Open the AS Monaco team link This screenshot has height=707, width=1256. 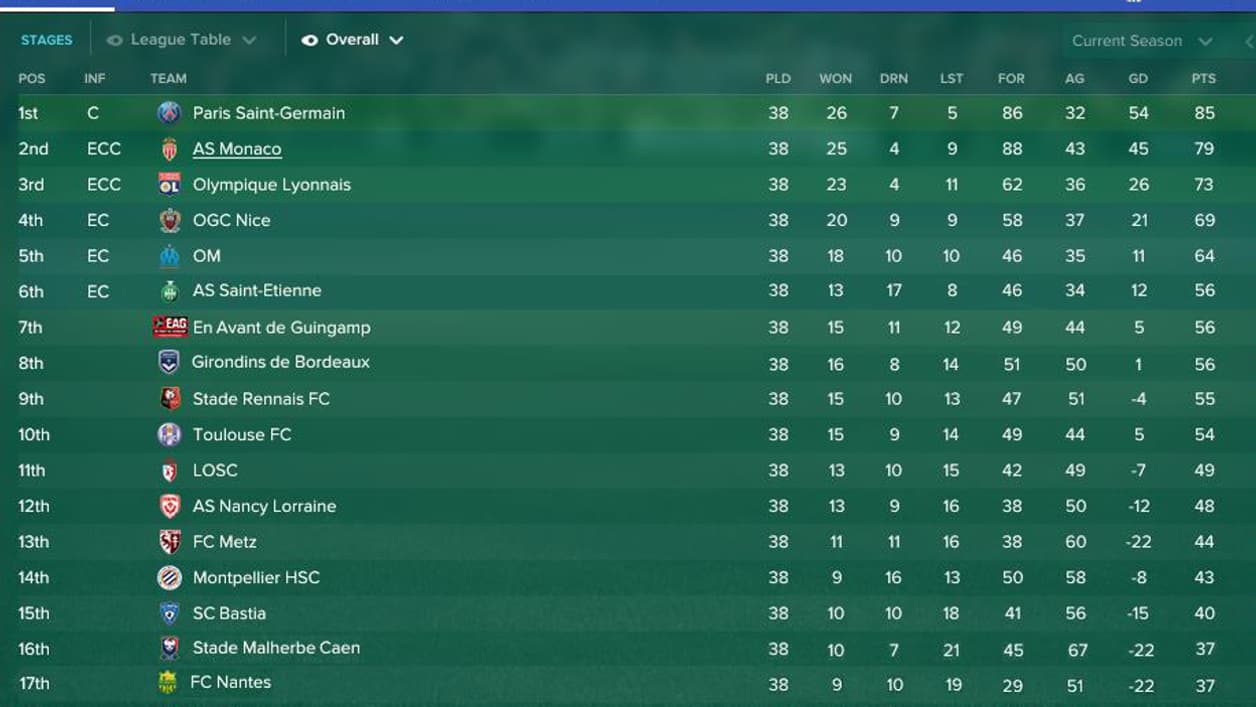[237, 149]
